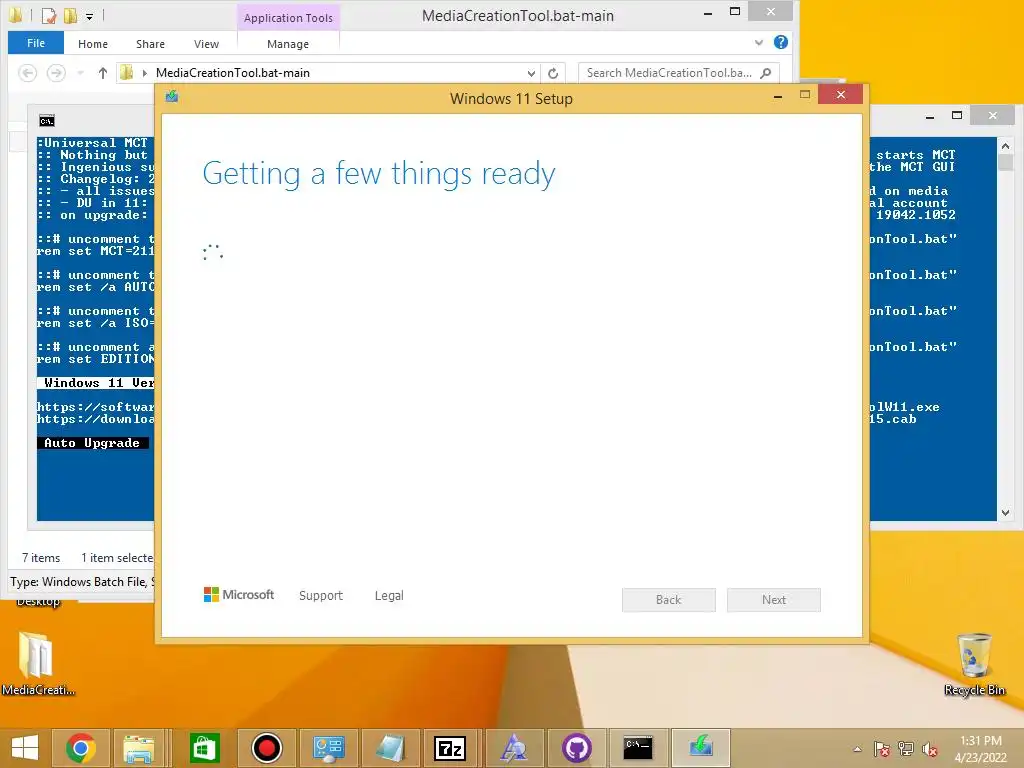Open the Home ribbon tab
The width and height of the screenshot is (1024, 768).
pyautogui.click(x=93, y=44)
